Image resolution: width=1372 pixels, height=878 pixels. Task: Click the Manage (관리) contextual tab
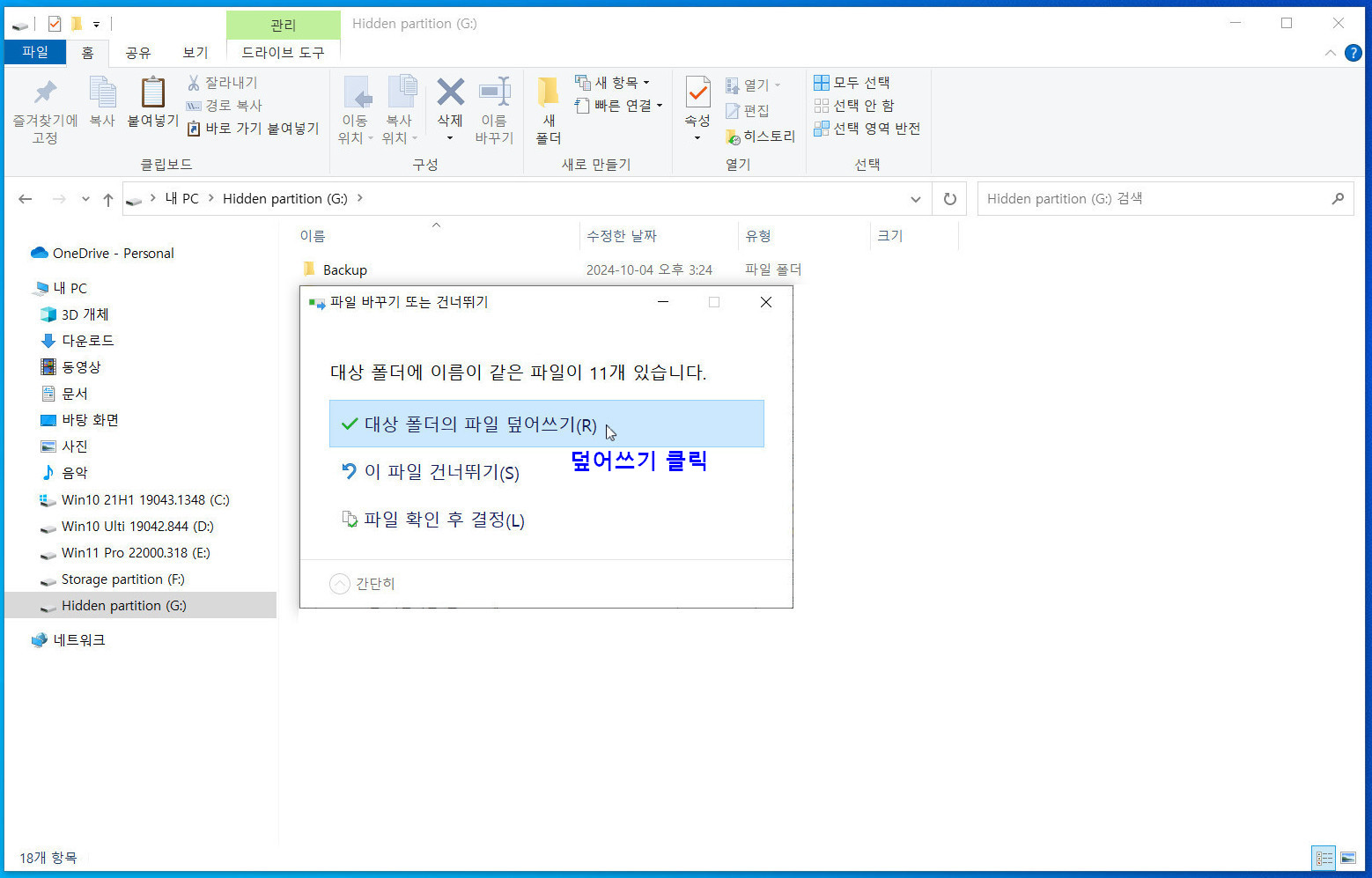(283, 25)
